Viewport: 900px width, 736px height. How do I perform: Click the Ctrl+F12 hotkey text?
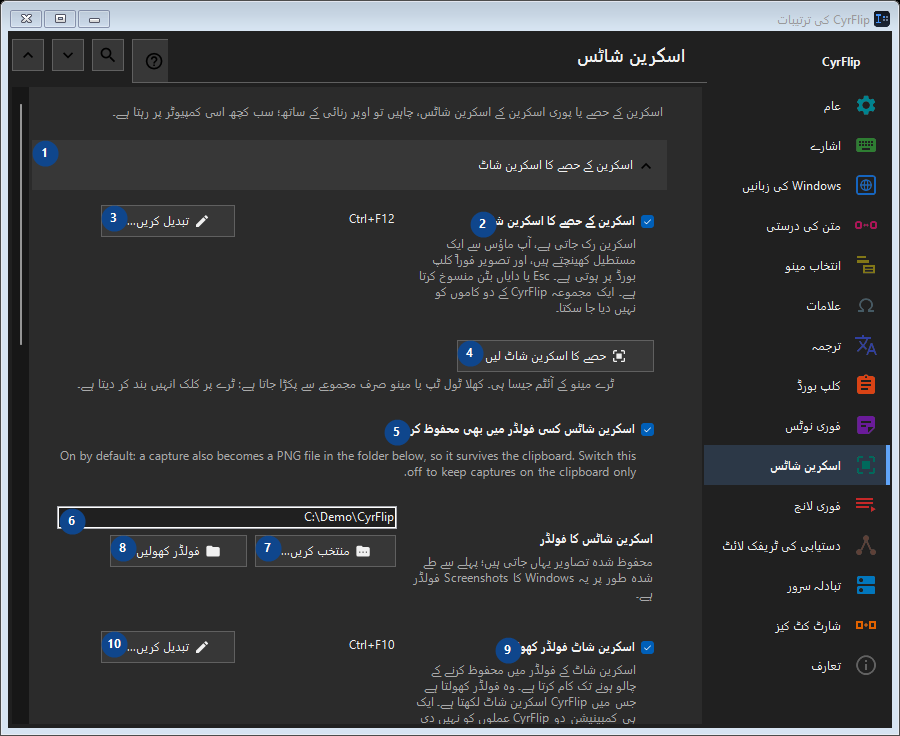point(371,219)
